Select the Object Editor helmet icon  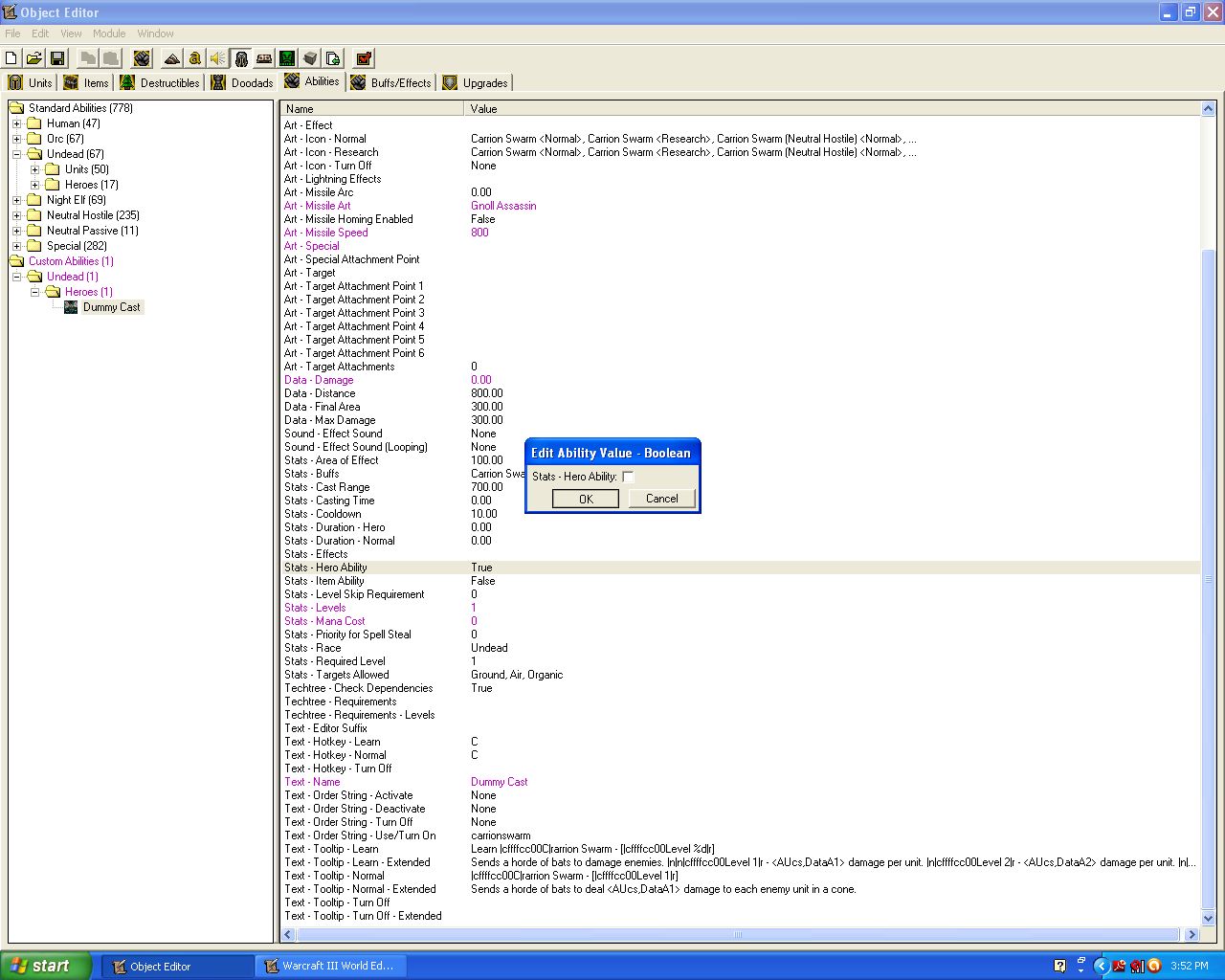241,58
